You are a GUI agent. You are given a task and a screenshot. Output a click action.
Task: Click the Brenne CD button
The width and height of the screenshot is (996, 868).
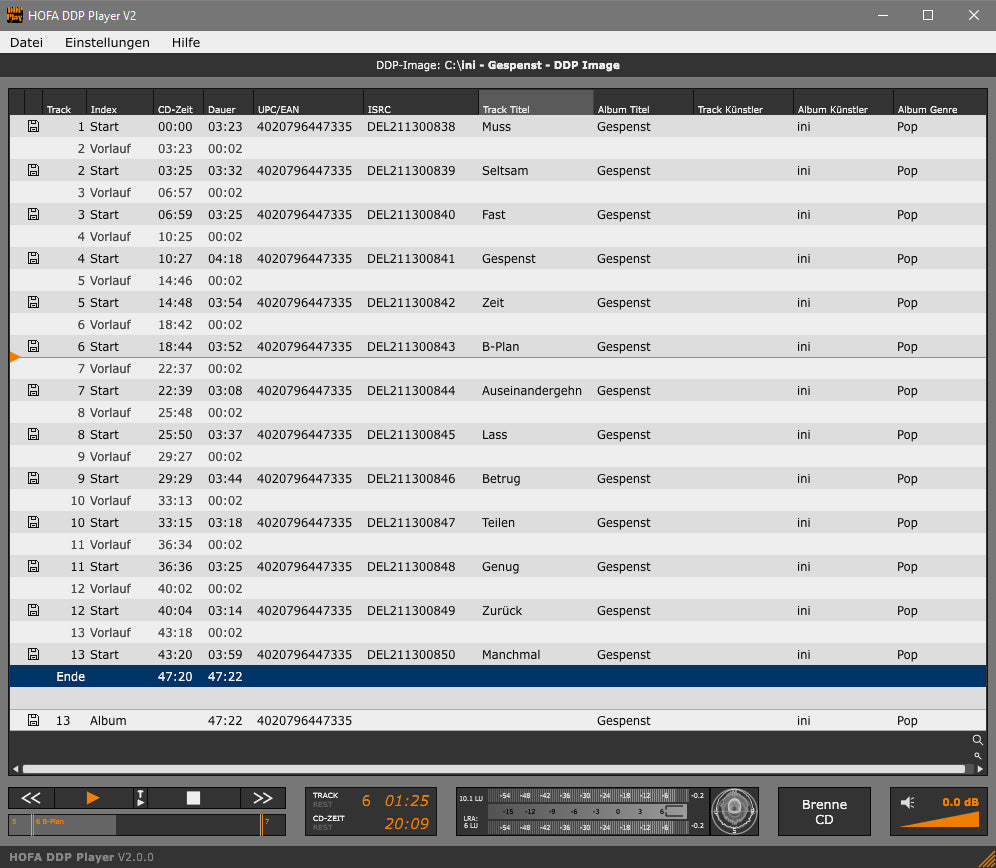point(824,811)
